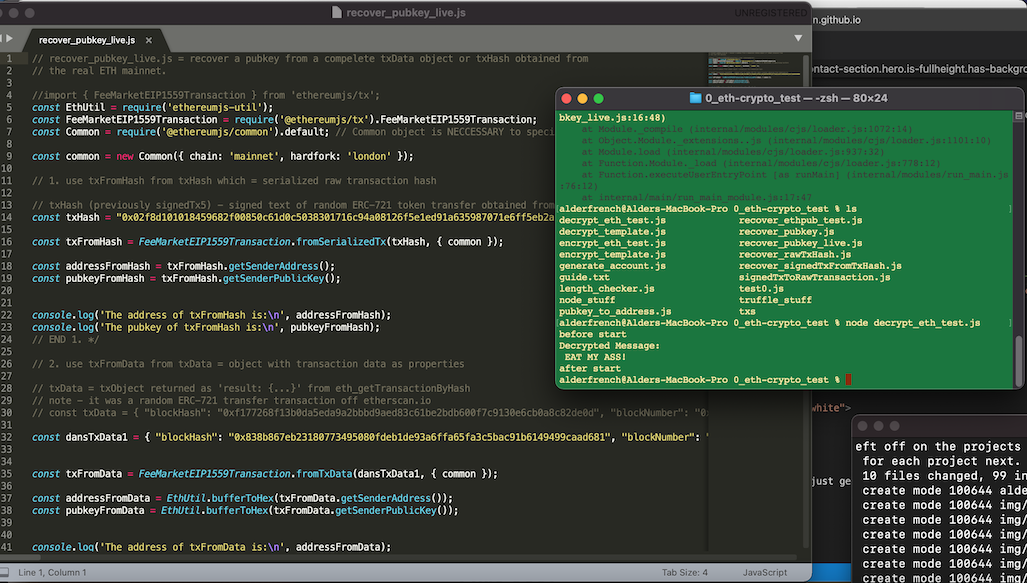The width and height of the screenshot is (1027, 583).
Task: Close the bottom-right background Terminal window
Action: (864, 426)
